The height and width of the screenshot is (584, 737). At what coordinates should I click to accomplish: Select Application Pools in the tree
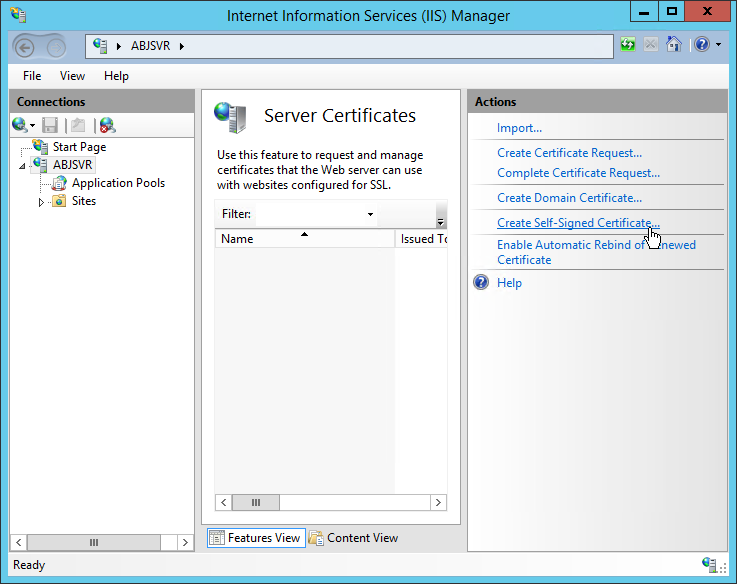pyautogui.click(x=118, y=183)
